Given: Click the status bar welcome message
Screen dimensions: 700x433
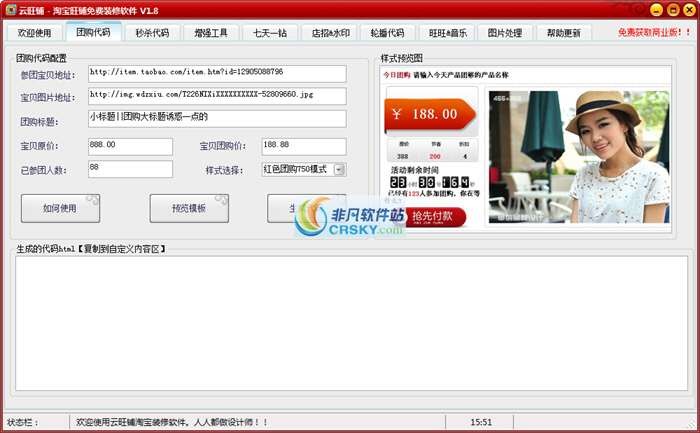Looking at the screenshot, I should pyautogui.click(x=171, y=422).
